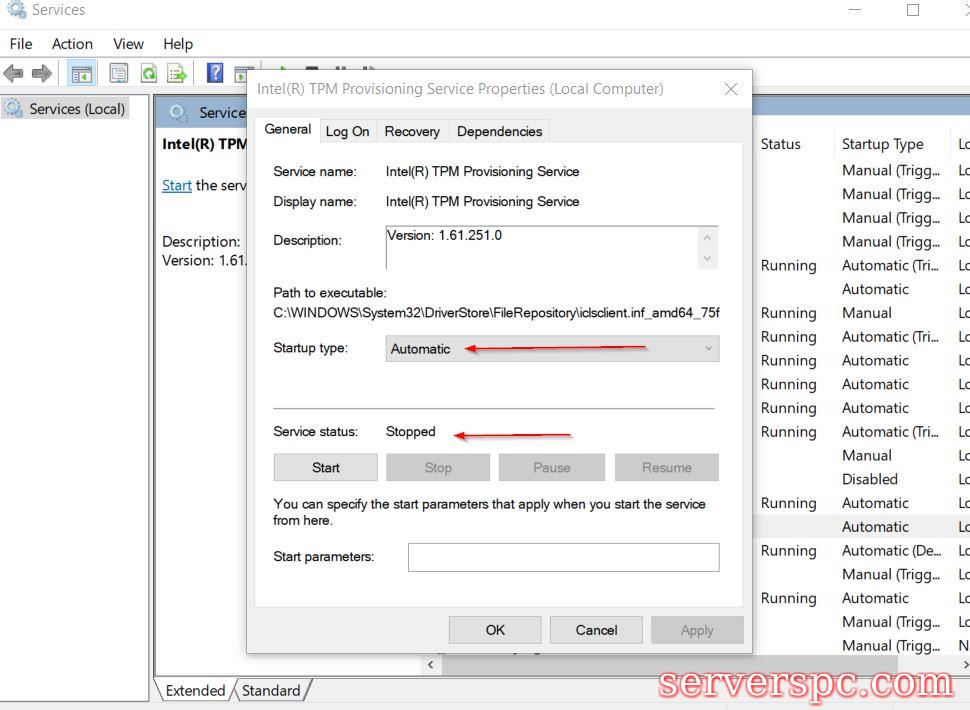Open the Dependencies tab
Viewport: 970px width, 710px height.
(x=499, y=131)
